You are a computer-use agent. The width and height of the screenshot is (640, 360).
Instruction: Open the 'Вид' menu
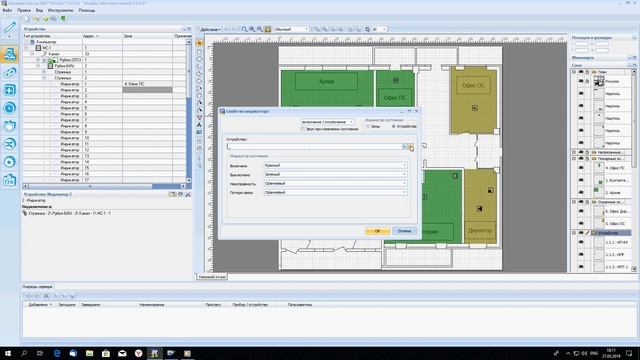[39, 10]
